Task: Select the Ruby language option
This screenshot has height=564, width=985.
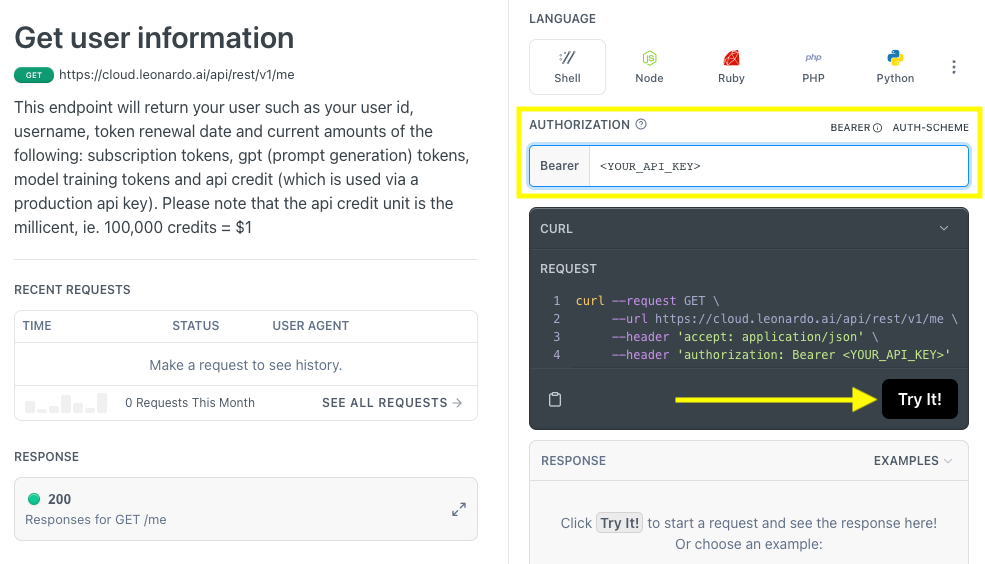Action: point(731,67)
